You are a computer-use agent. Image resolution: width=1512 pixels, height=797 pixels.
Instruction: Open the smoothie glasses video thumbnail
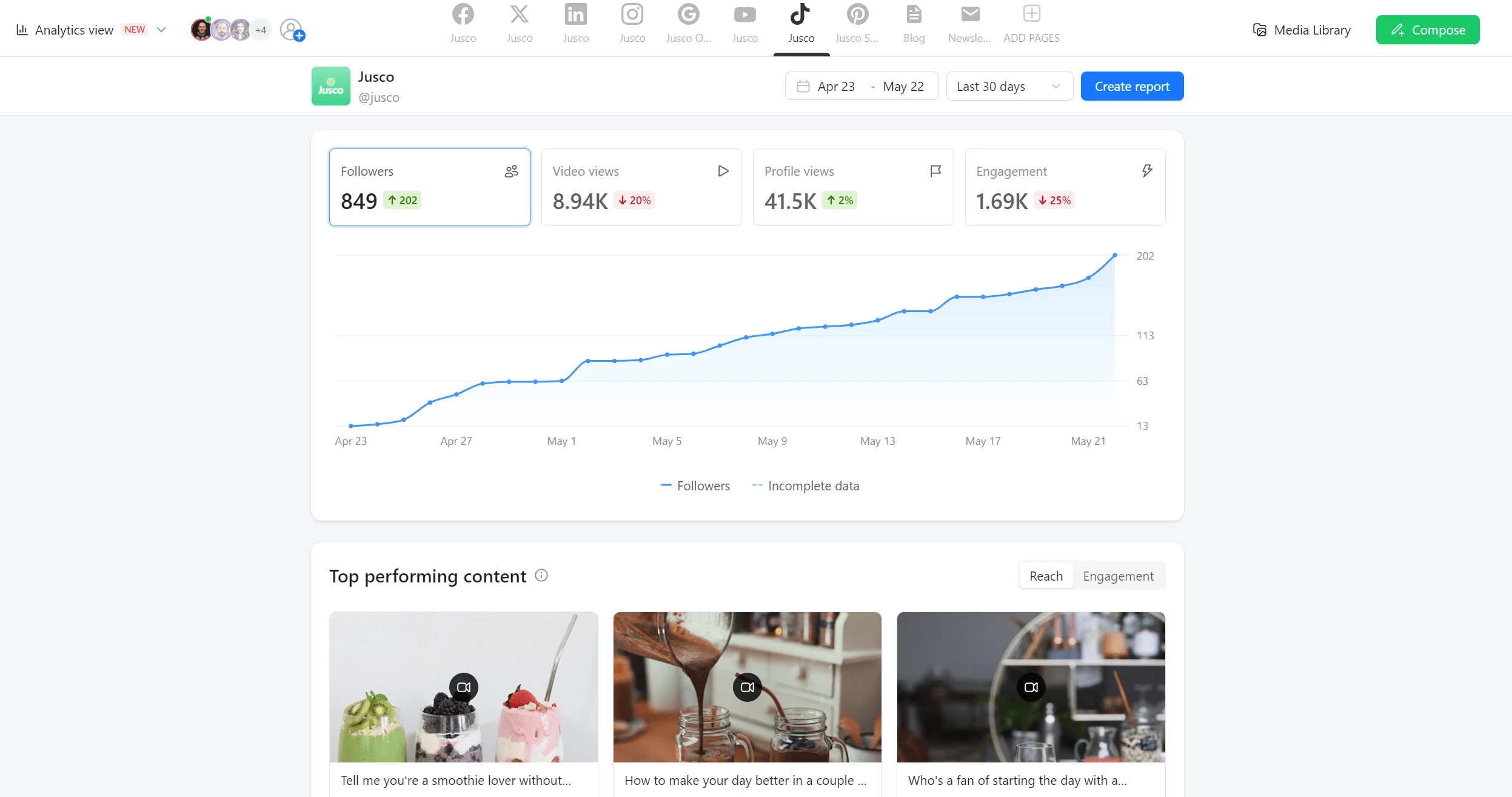[464, 687]
